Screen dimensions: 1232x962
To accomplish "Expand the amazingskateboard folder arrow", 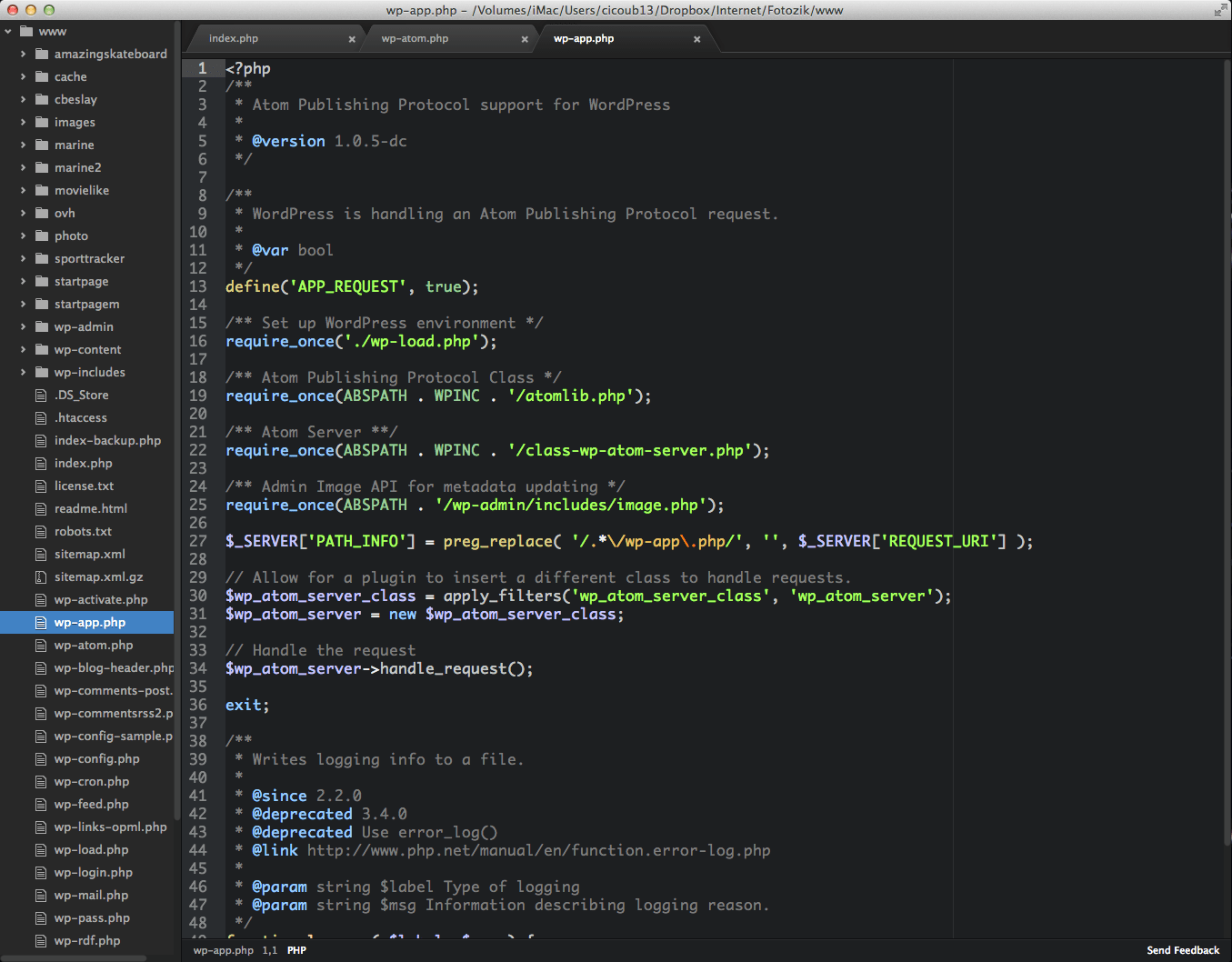I will click(23, 54).
